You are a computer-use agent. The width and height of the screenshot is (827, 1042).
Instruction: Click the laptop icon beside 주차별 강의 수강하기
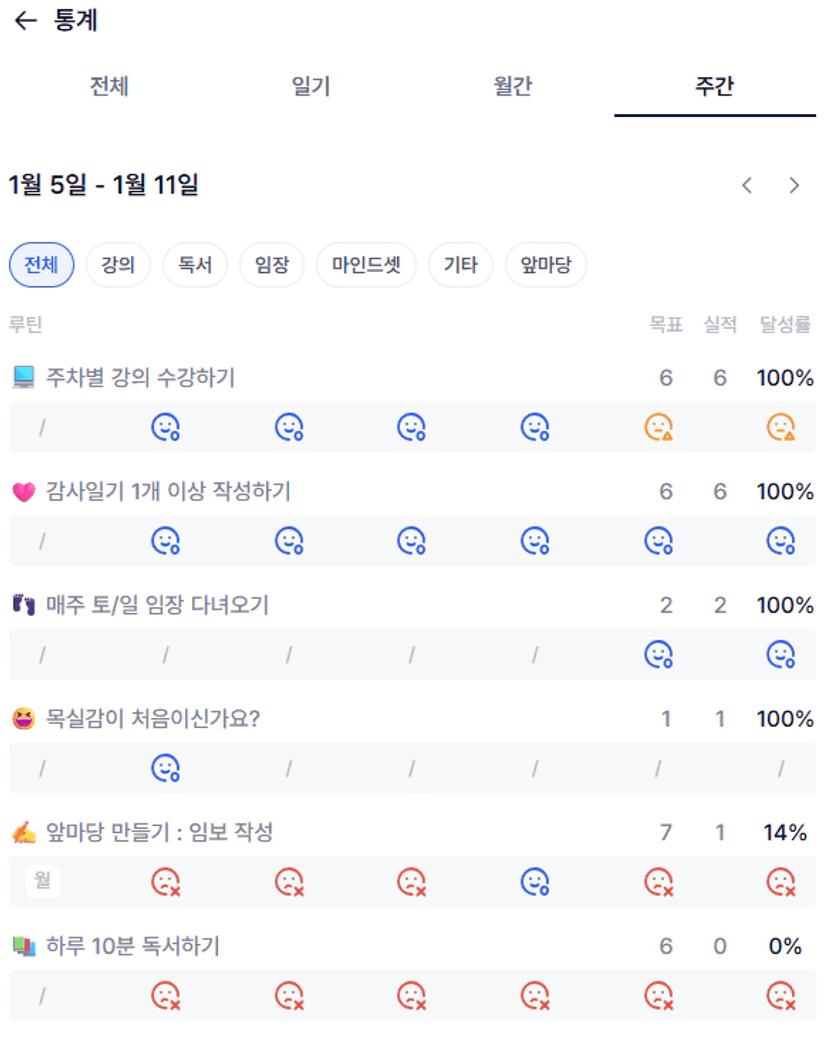[24, 378]
